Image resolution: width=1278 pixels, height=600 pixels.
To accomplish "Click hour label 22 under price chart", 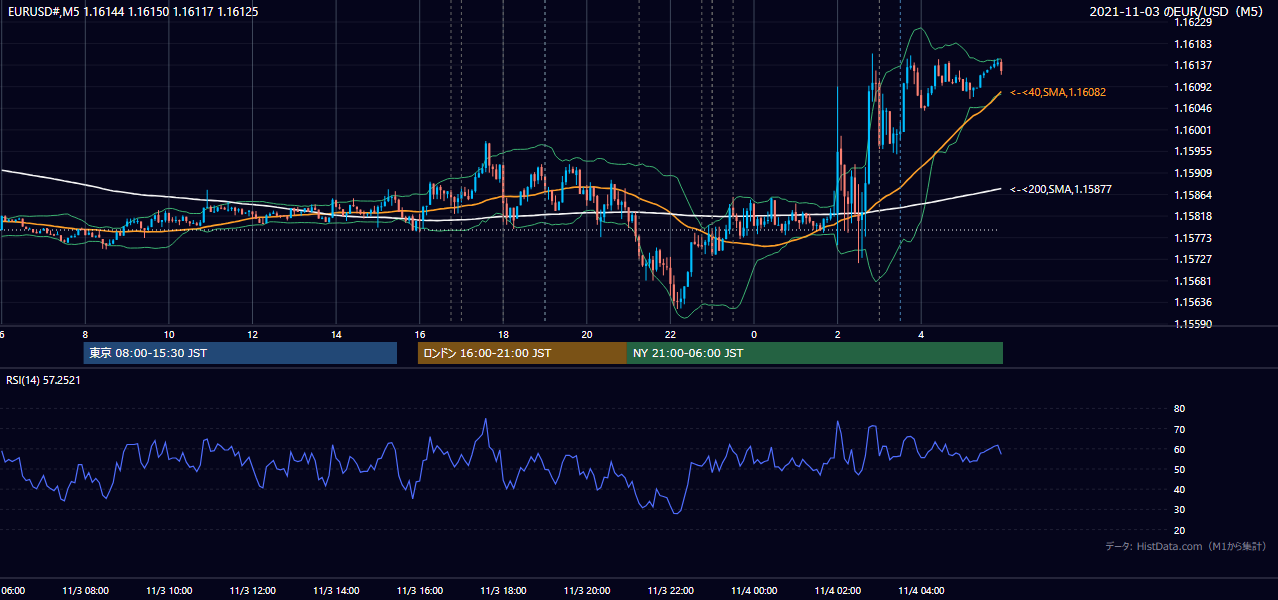I will pos(670,335).
